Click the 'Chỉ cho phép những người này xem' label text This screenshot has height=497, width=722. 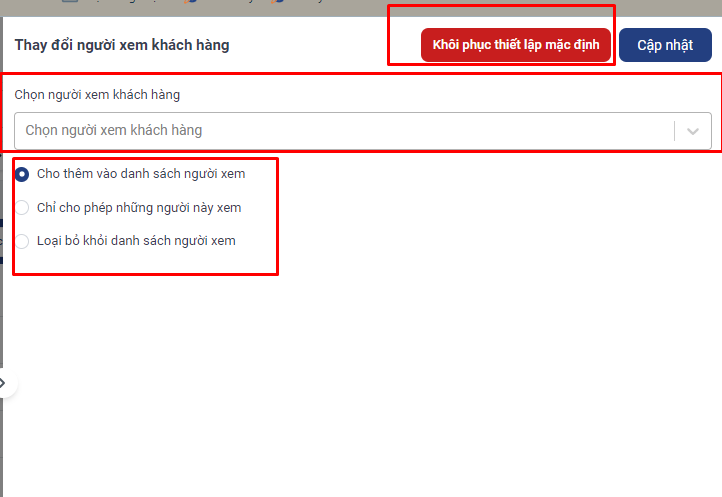tap(138, 208)
